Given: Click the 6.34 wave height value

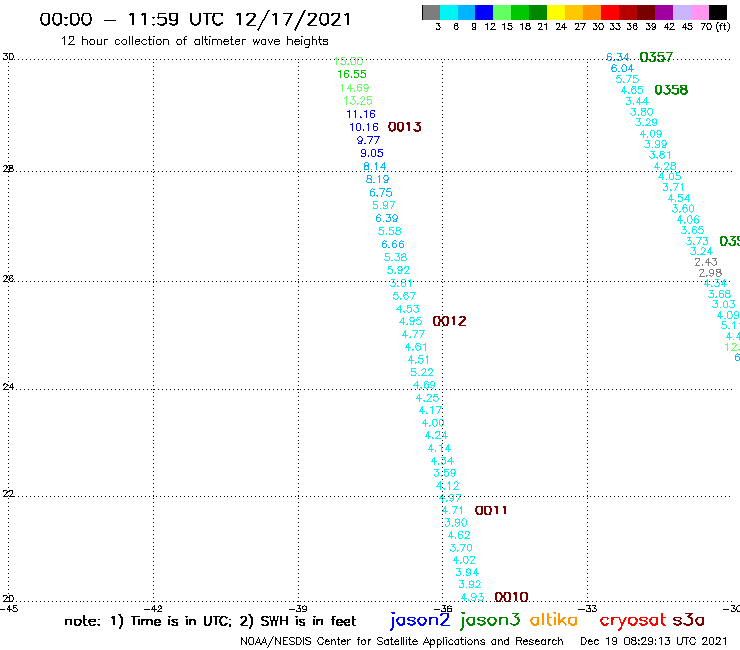Looking at the screenshot, I should click(618, 57).
